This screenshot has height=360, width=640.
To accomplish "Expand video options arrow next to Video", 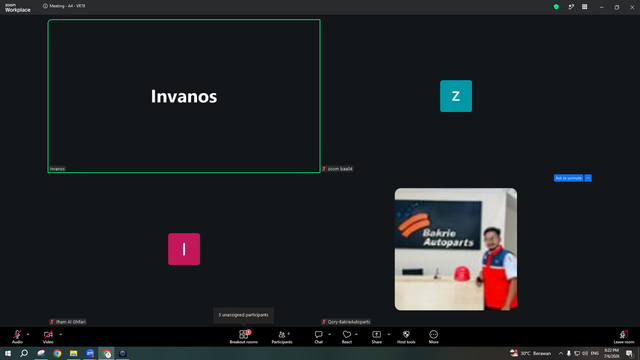I will 60,334.
